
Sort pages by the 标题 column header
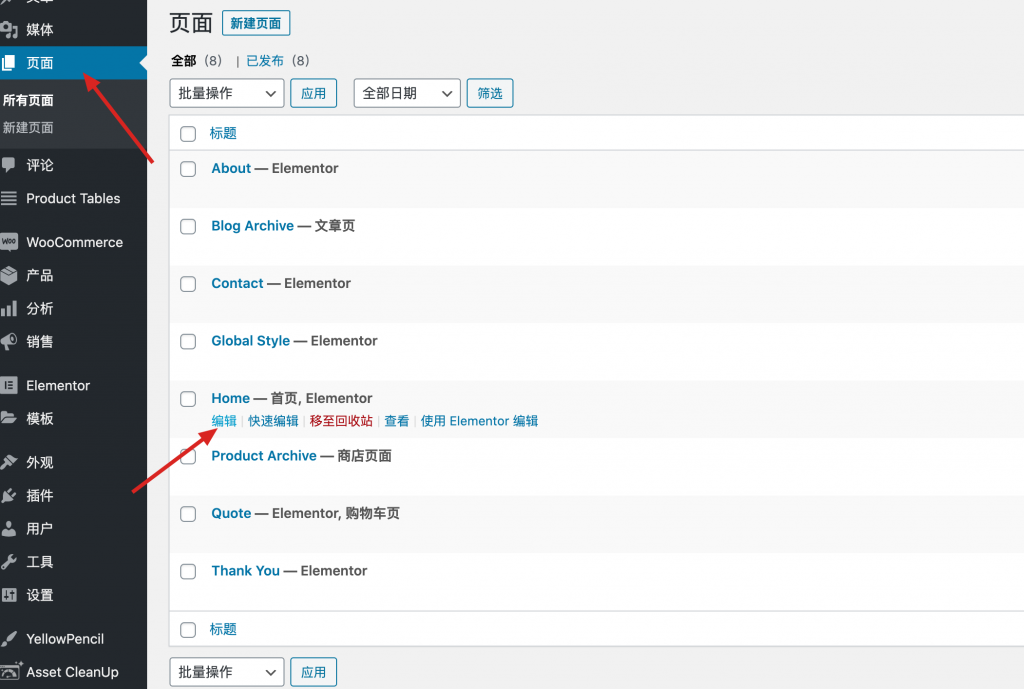click(x=223, y=133)
